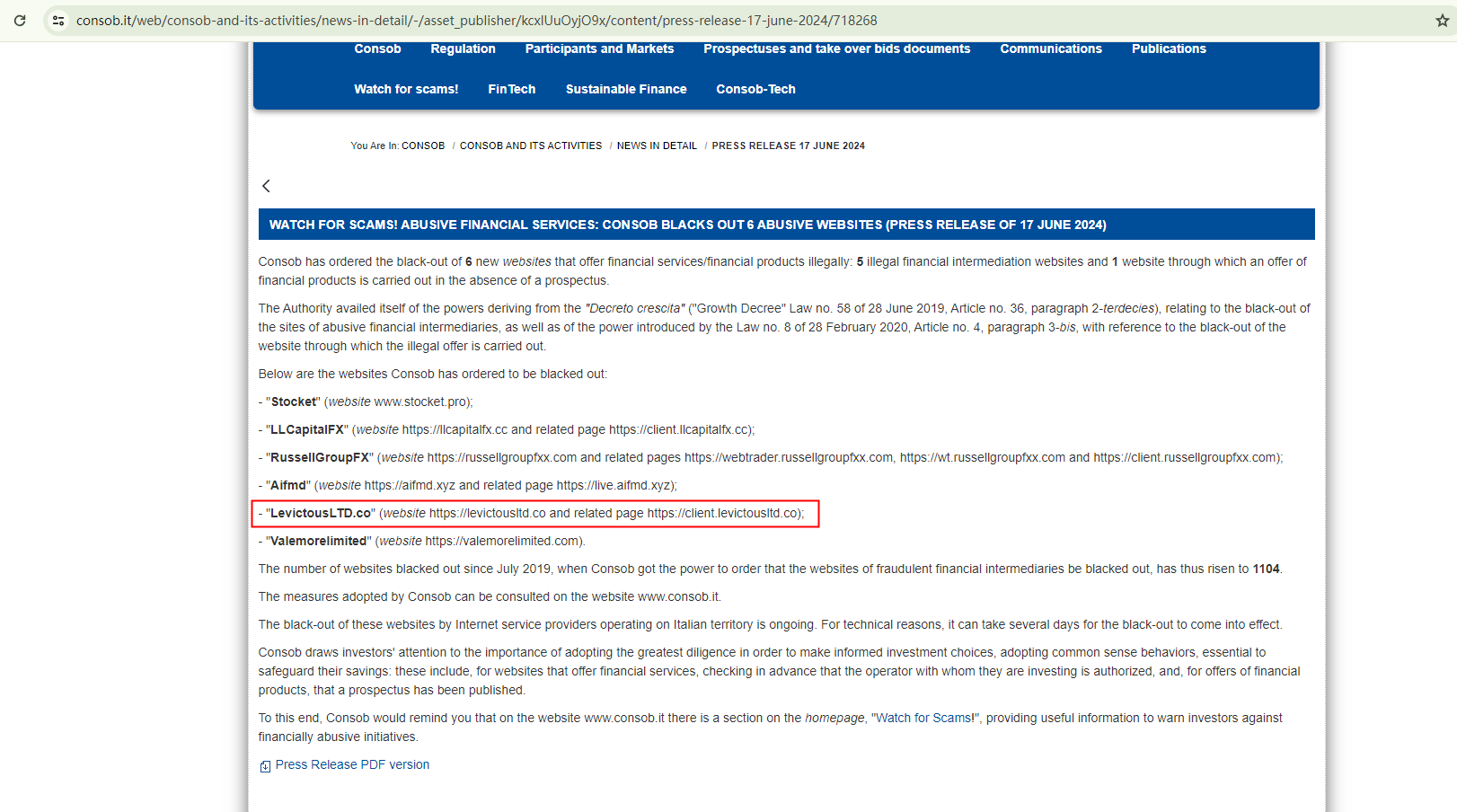Click the "Valemorelimited" list entry
Viewport: 1457px width, 812px height.
[422, 541]
